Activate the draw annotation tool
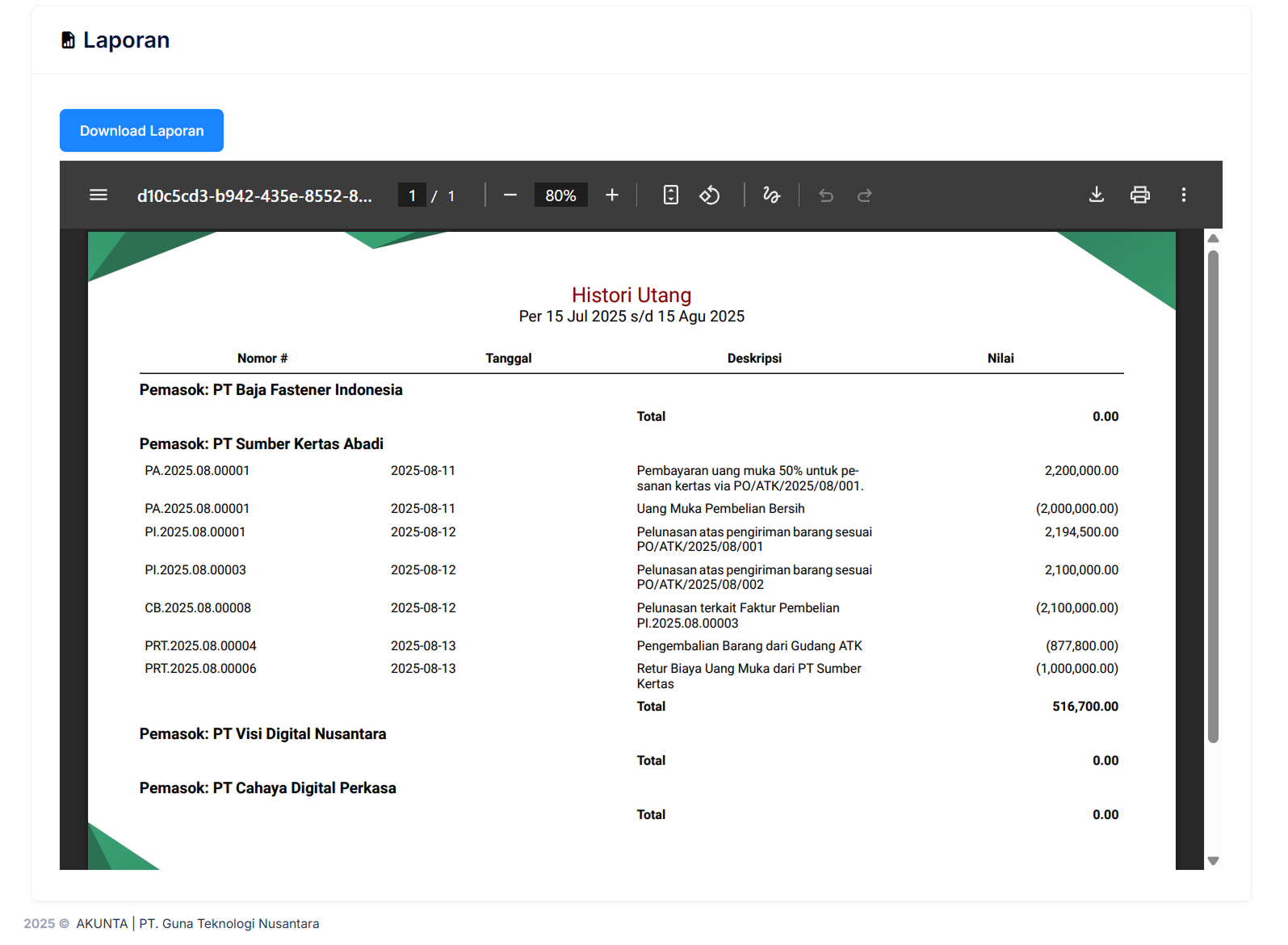The width and height of the screenshot is (1288, 945). point(771,195)
